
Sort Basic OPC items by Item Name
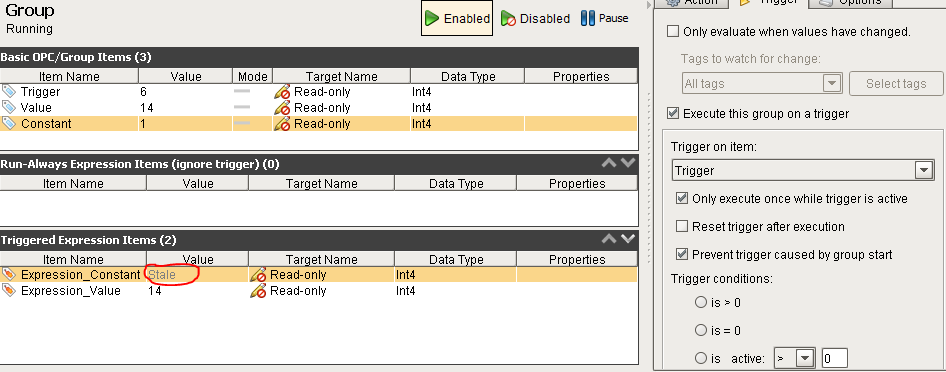click(x=69, y=77)
